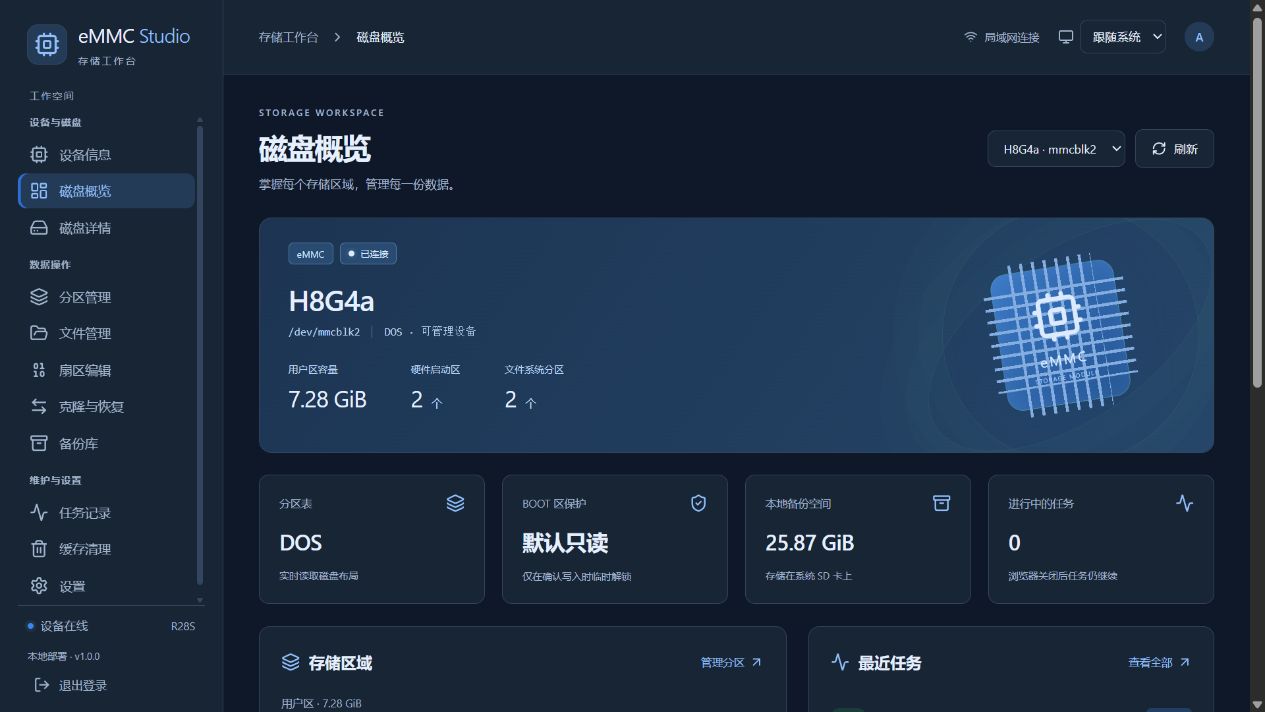The width and height of the screenshot is (1265, 712).
Task: Click the R28S device label
Action: [x=183, y=626]
